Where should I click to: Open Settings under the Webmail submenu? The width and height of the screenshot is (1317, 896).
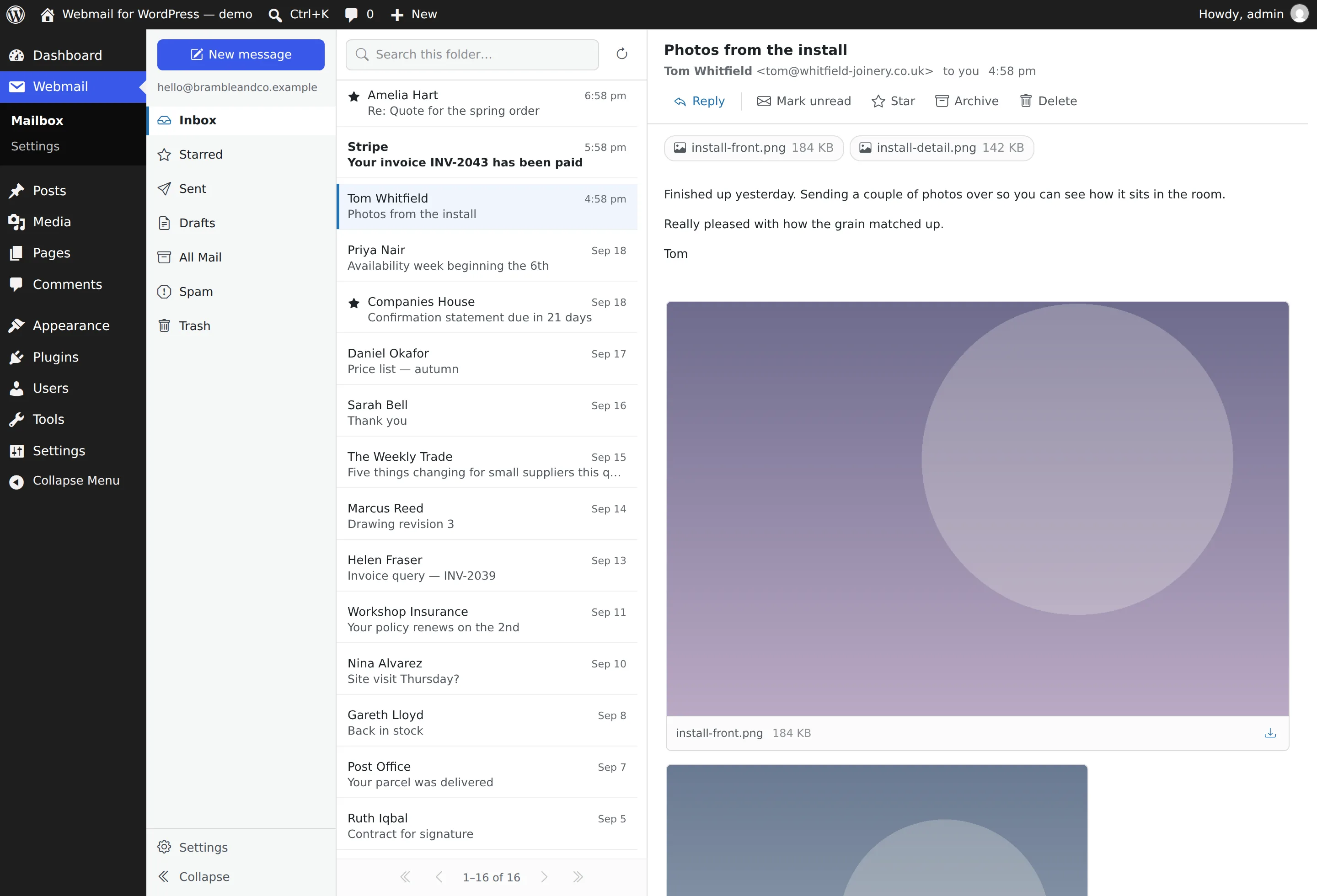35,146
